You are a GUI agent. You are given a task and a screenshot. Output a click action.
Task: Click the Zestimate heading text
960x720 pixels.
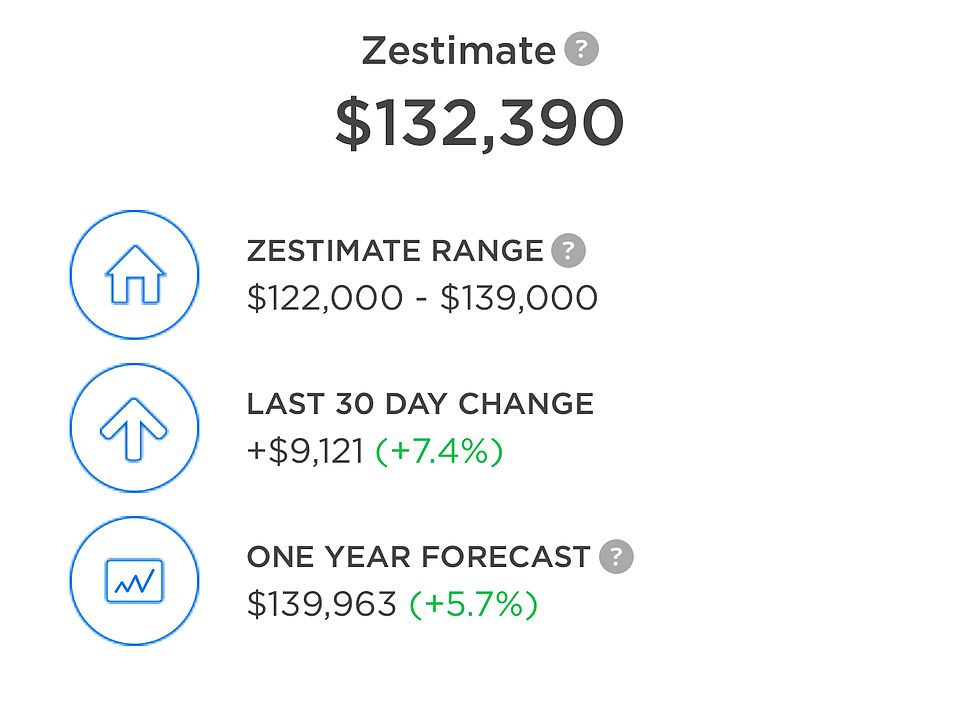point(459,50)
